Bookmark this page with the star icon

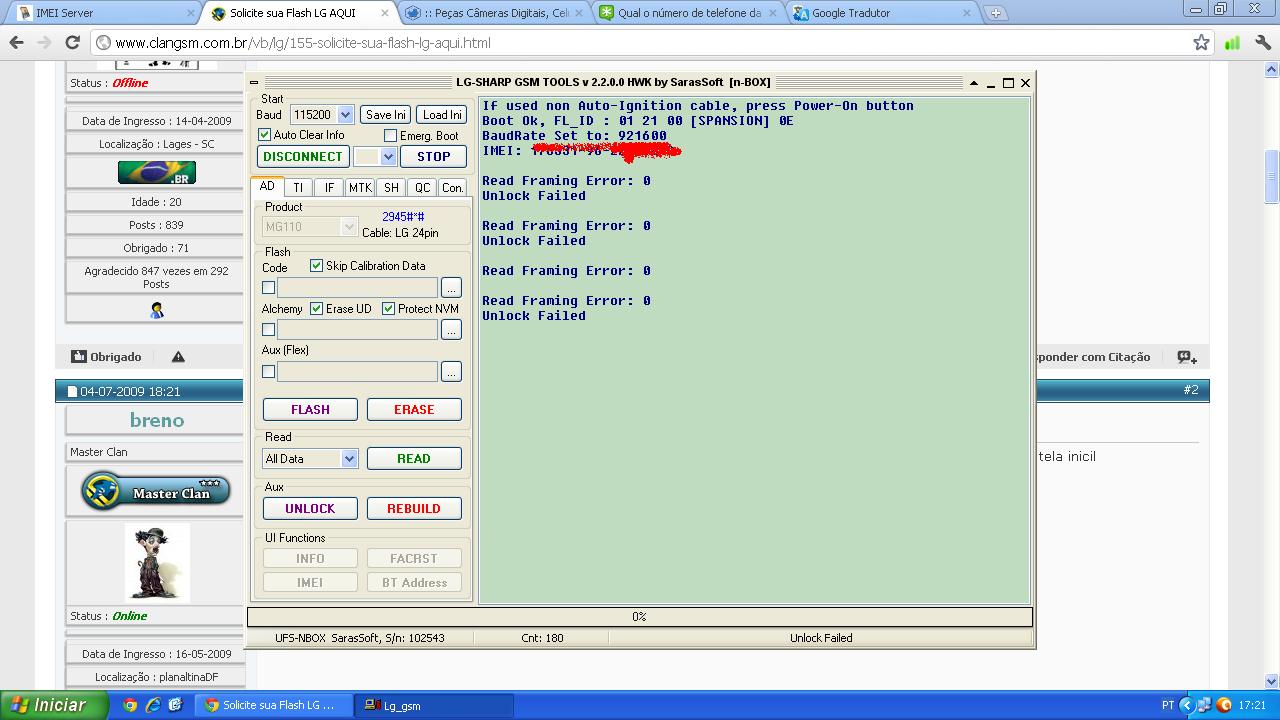[1201, 43]
